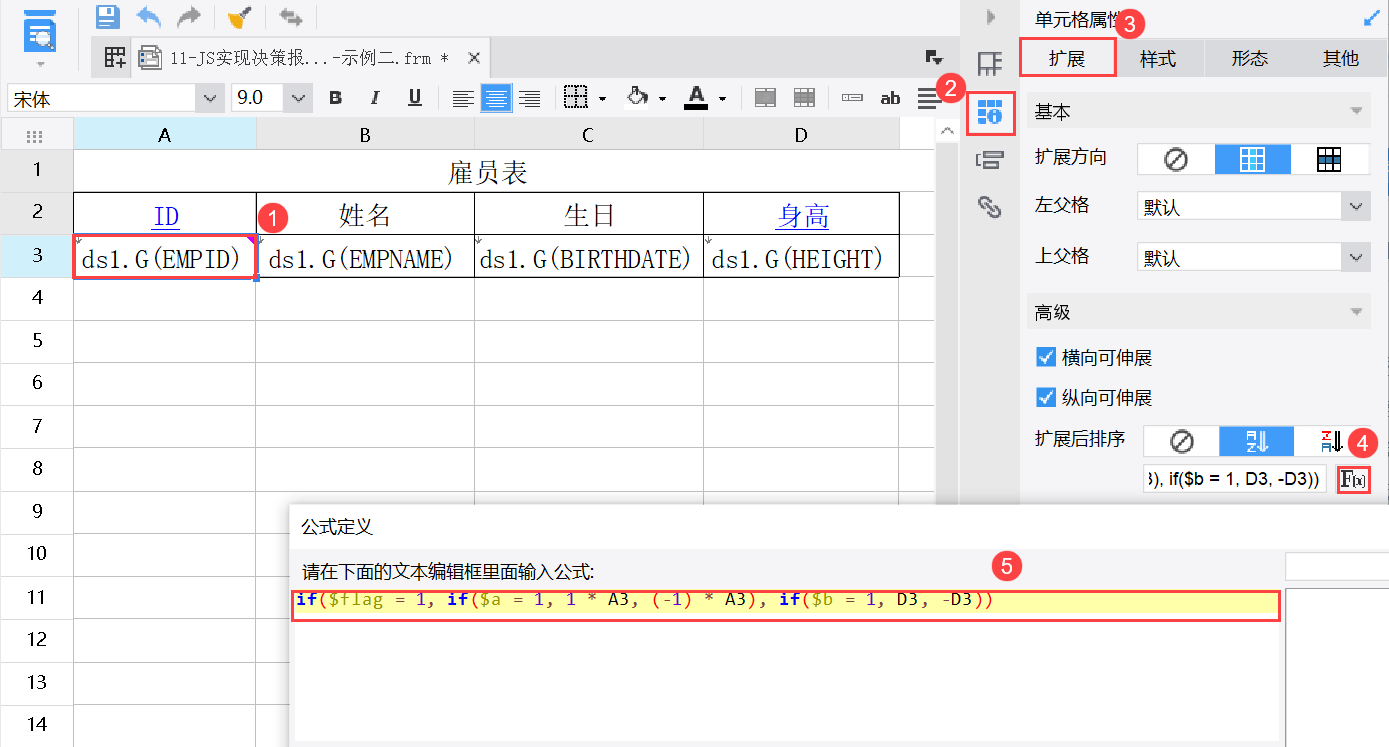This screenshot has width=1389, height=747.
Task: Click the 身高 link in cell D2
Action: coord(802,215)
